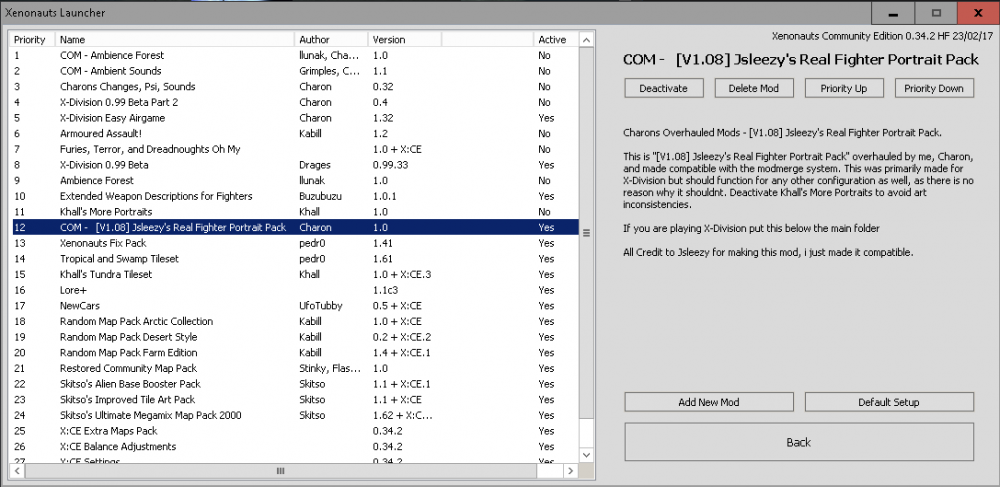Click version 1.62 + X:C... cell
1000x487 pixels.
402,415
